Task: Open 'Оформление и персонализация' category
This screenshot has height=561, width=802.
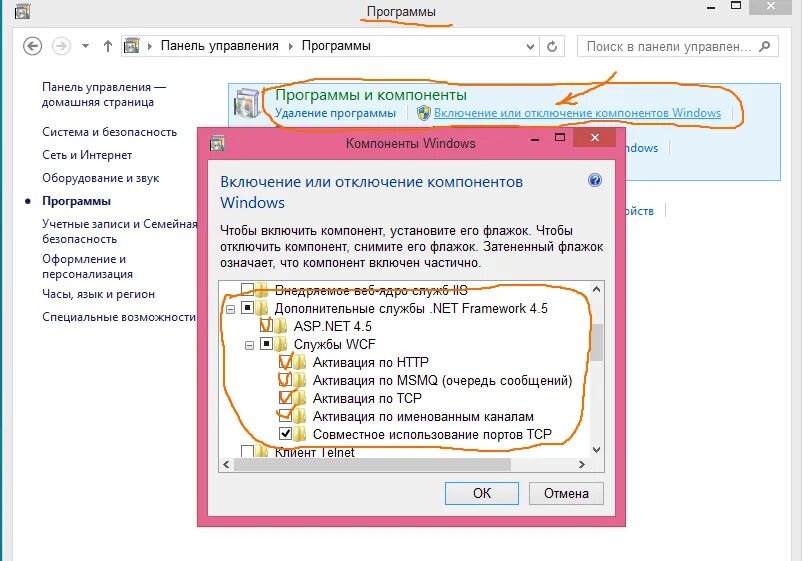Action: (x=87, y=266)
